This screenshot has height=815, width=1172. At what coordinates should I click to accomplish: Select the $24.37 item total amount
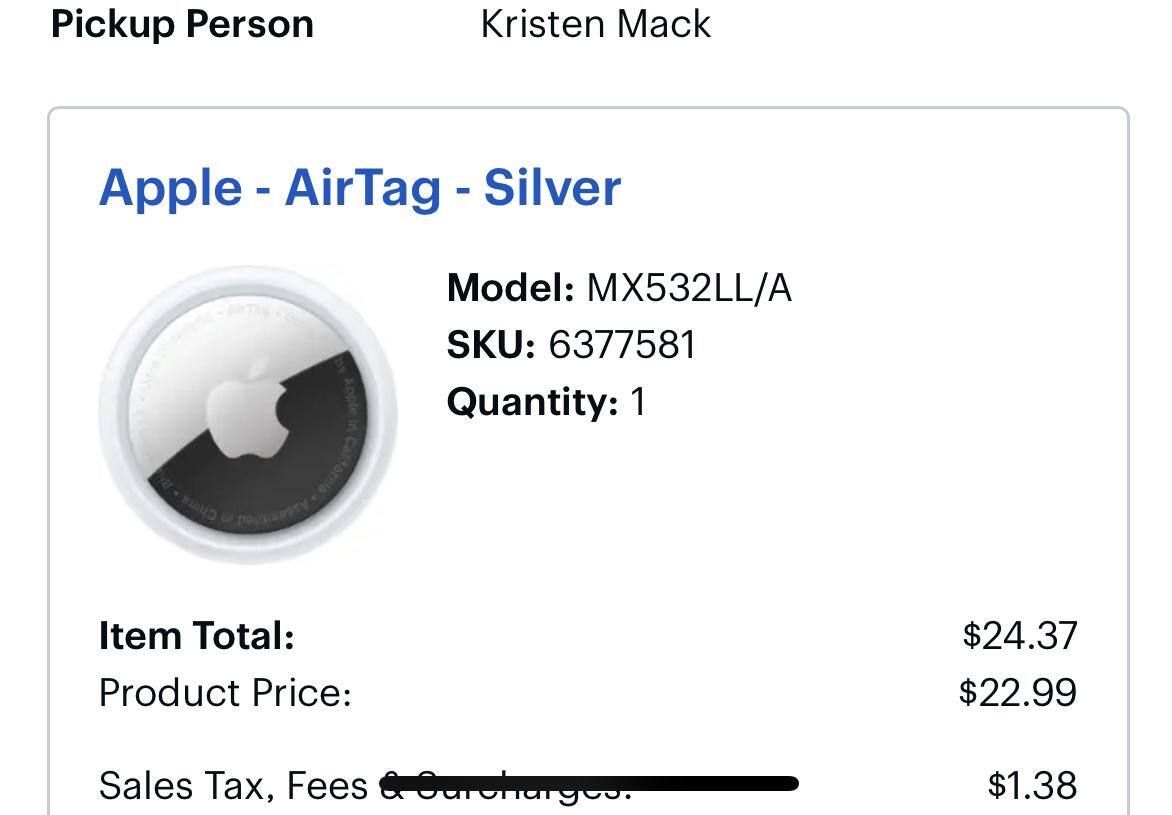coord(1020,635)
